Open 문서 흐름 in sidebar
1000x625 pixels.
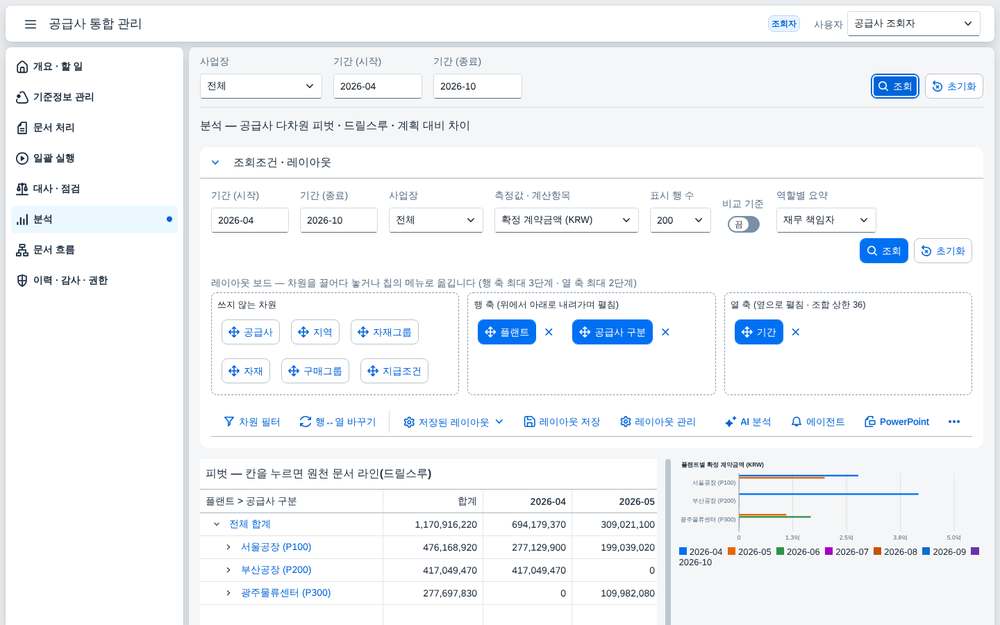coord(94,250)
